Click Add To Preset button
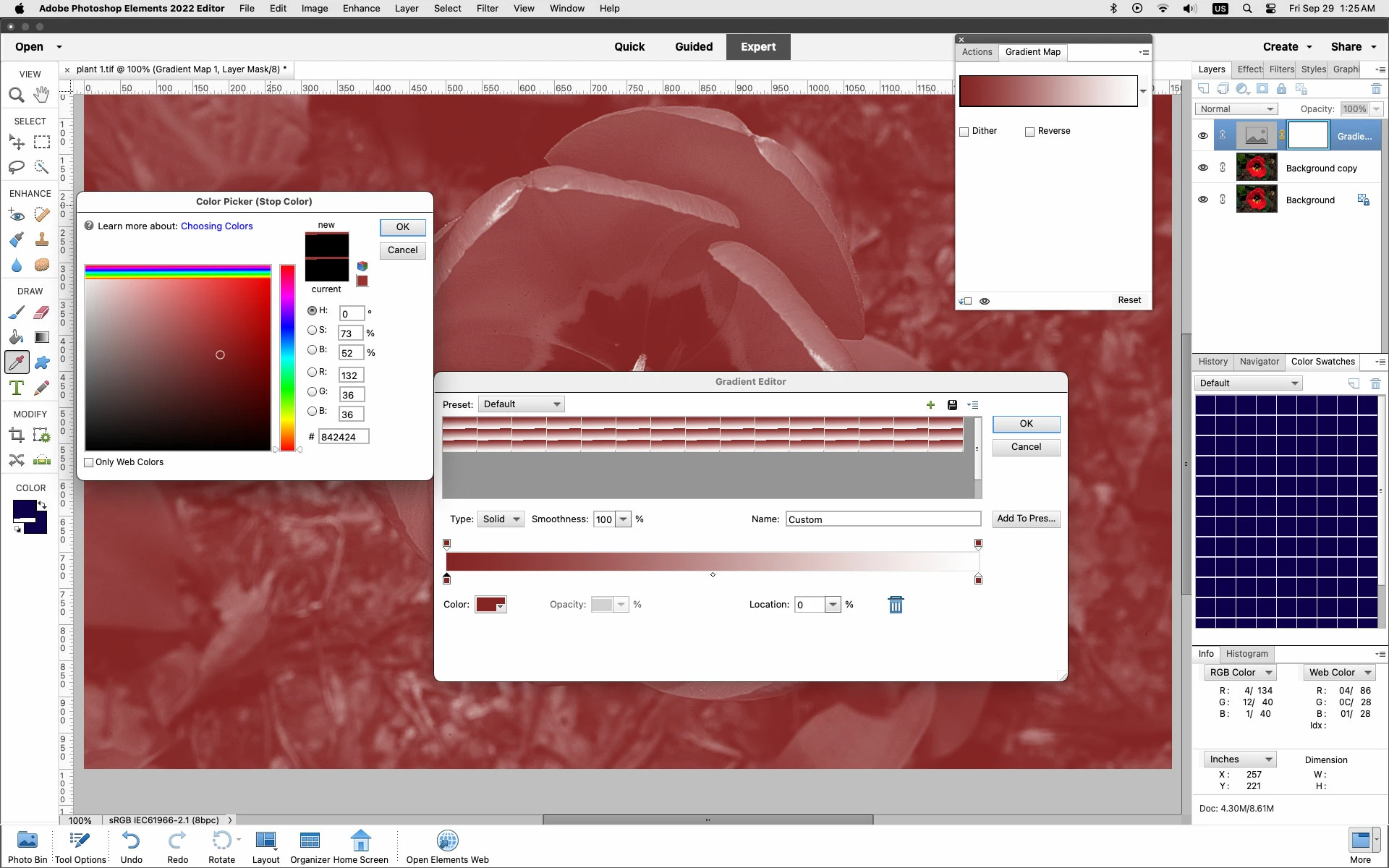The image size is (1389, 868). pos(1026,519)
